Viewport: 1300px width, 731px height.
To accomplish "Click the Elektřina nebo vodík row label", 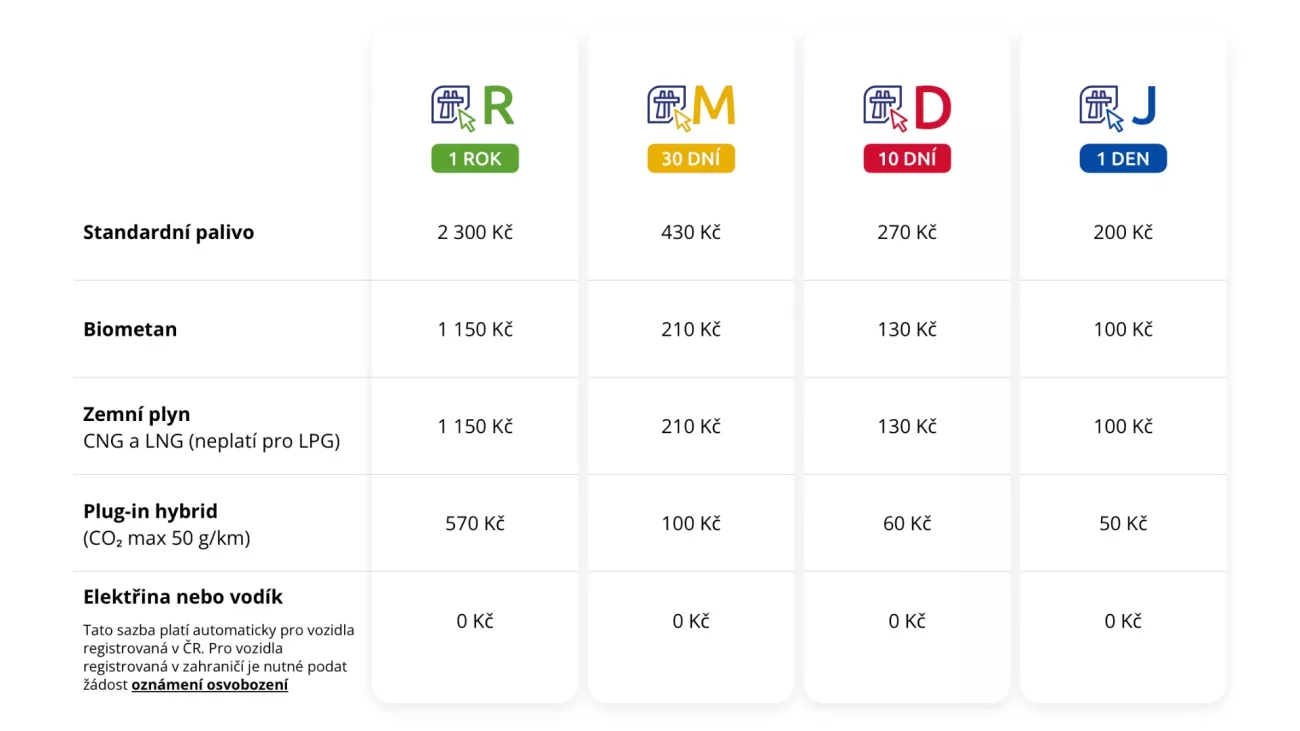I will [x=183, y=597].
